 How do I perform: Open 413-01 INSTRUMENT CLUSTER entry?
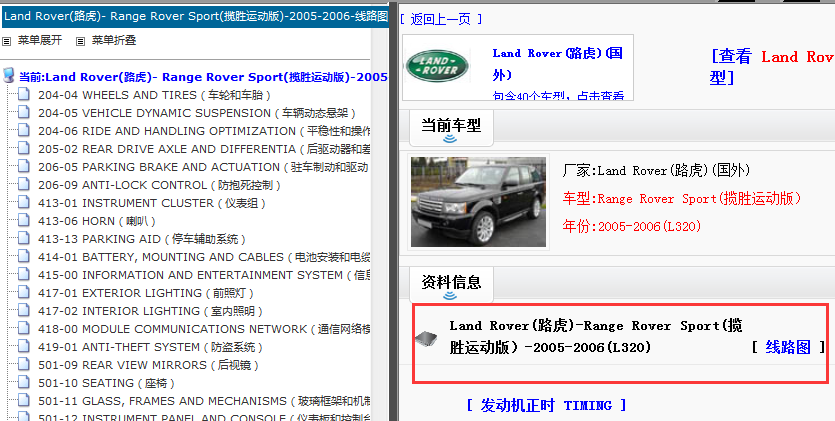(x=152, y=203)
